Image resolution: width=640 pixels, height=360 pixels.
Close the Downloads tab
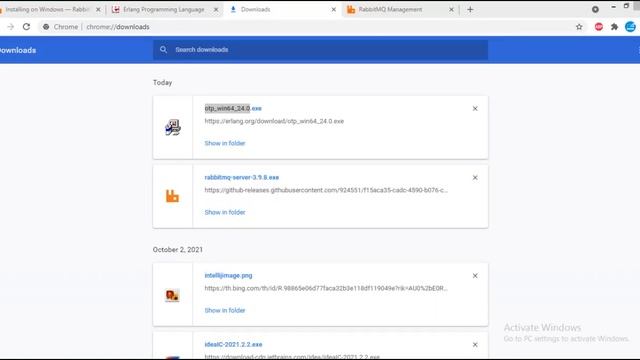[333, 9]
